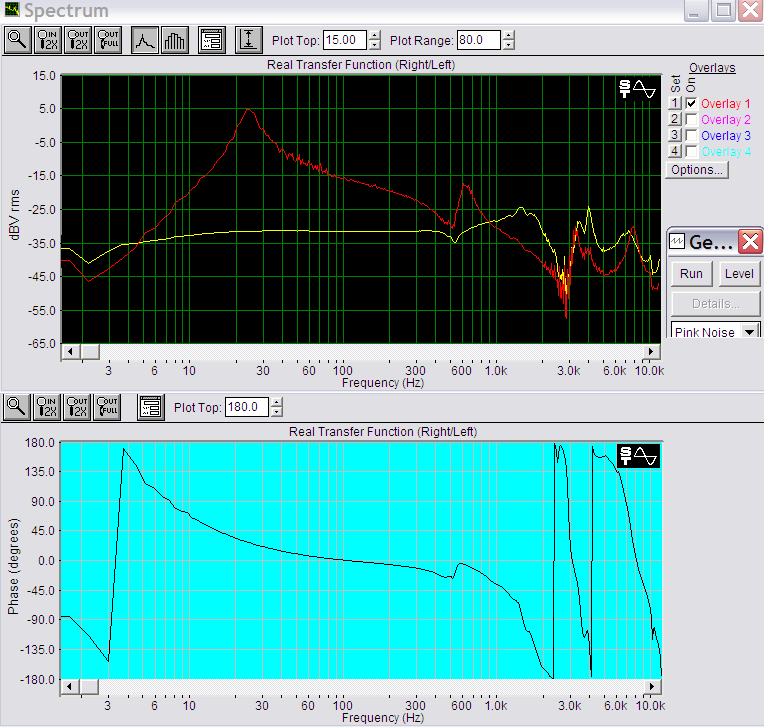Enable the Overlay 3 checkbox
Image resolution: width=764 pixels, height=728 pixels.
click(x=691, y=135)
